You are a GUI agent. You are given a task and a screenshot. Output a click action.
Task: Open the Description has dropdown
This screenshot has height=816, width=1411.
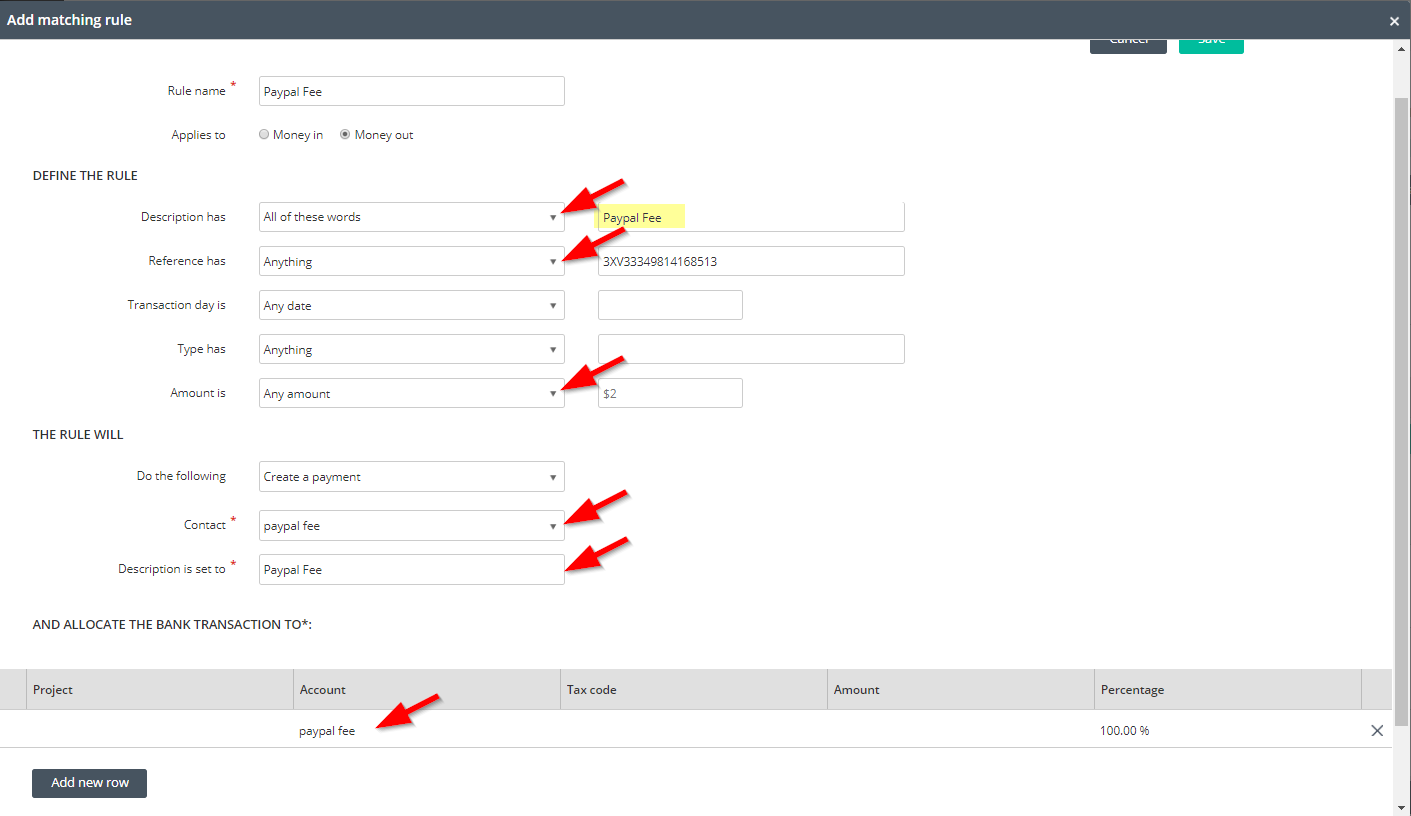point(411,217)
